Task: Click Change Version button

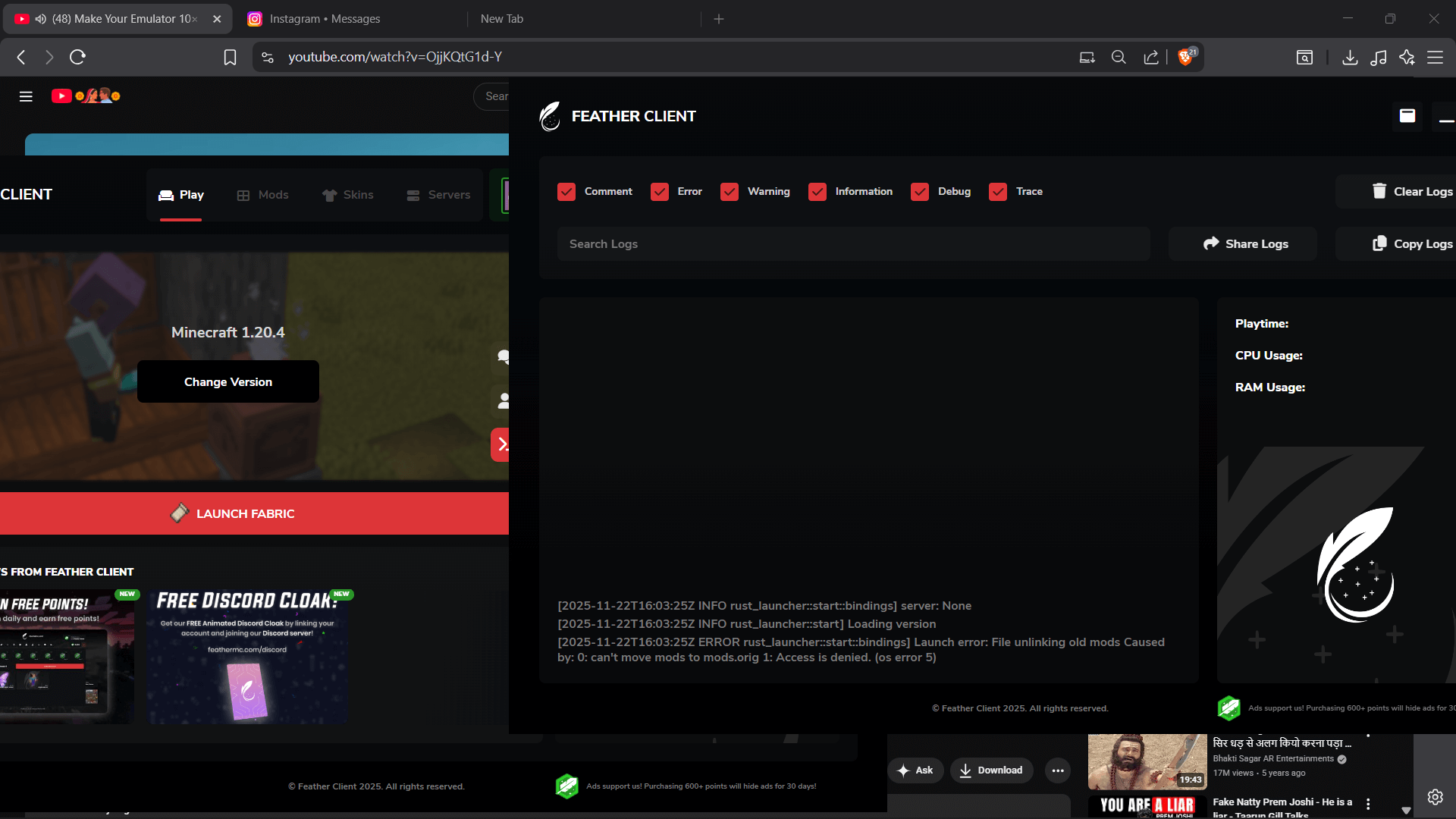Action: tap(228, 381)
